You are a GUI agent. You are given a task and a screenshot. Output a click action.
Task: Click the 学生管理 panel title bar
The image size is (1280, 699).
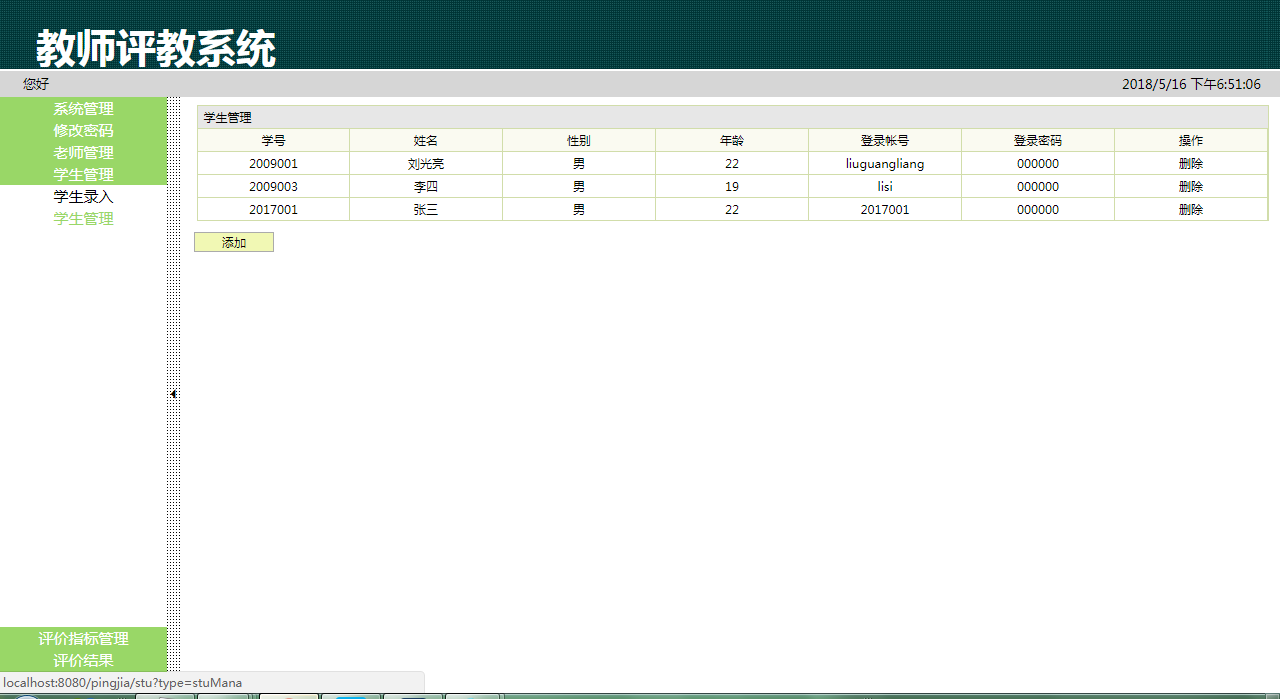(x=732, y=118)
